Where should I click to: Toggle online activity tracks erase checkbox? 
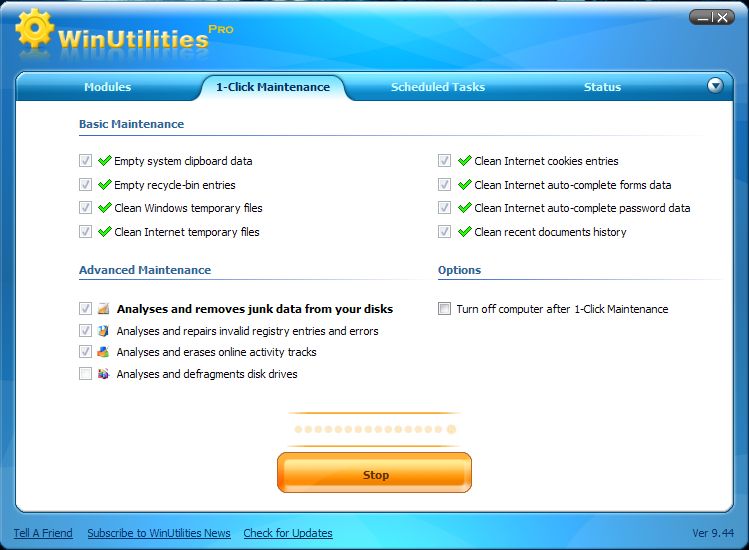click(86, 352)
